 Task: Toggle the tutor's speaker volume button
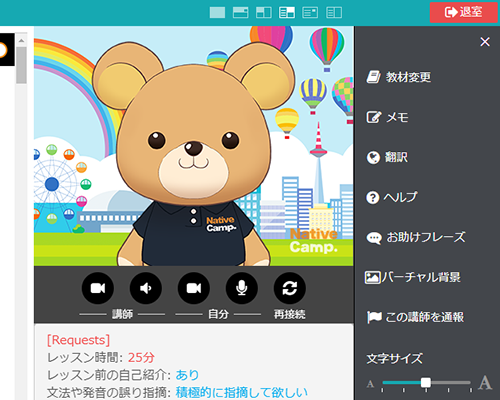point(146,288)
